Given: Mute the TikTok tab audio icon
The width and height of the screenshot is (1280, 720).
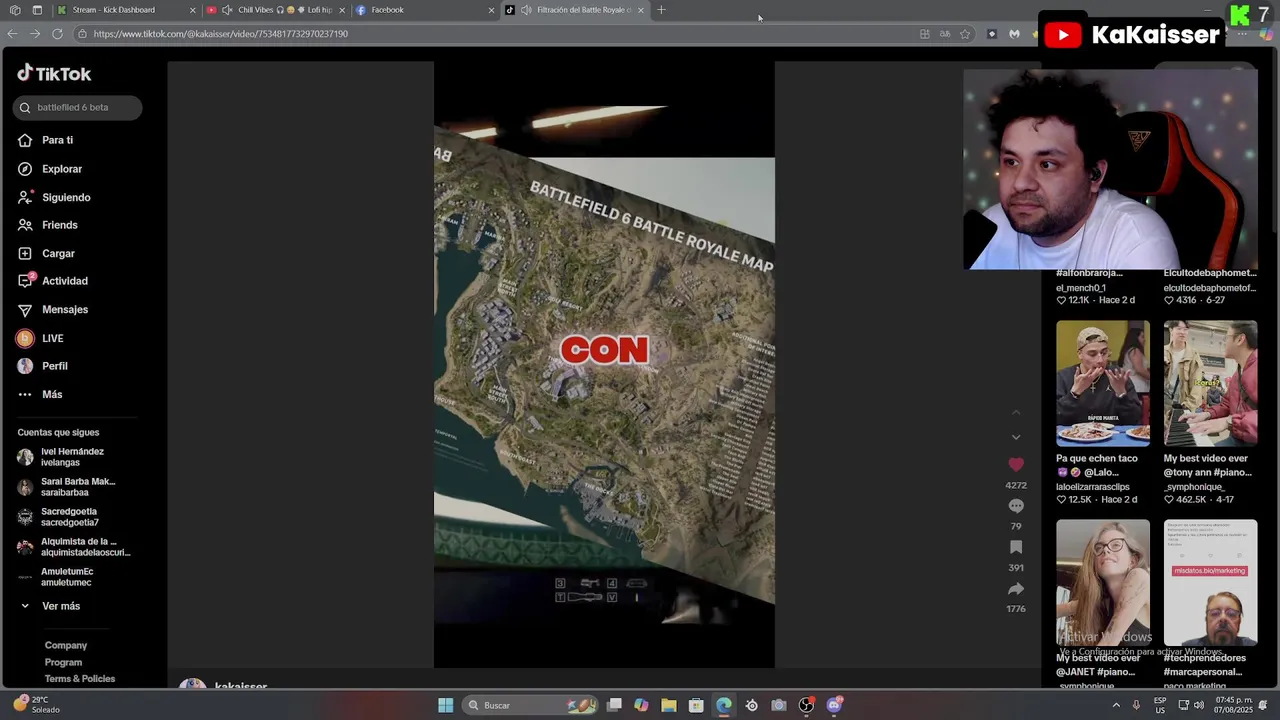Looking at the screenshot, I should 526,10.
